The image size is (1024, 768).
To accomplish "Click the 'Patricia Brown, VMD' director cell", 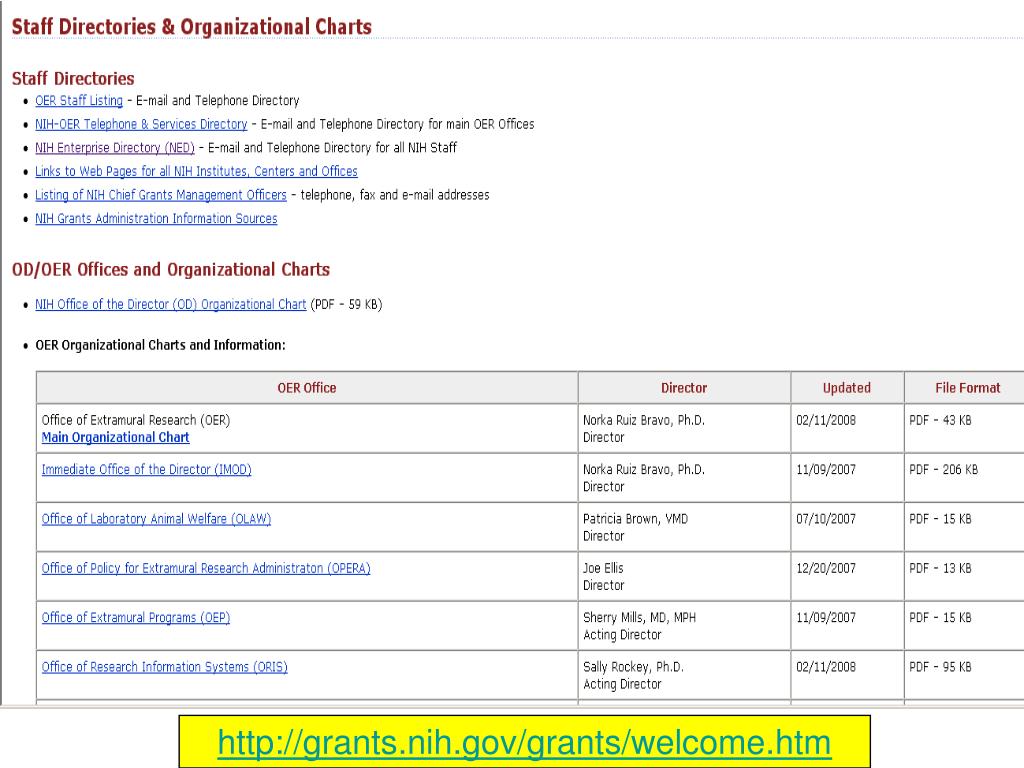I will click(684, 527).
